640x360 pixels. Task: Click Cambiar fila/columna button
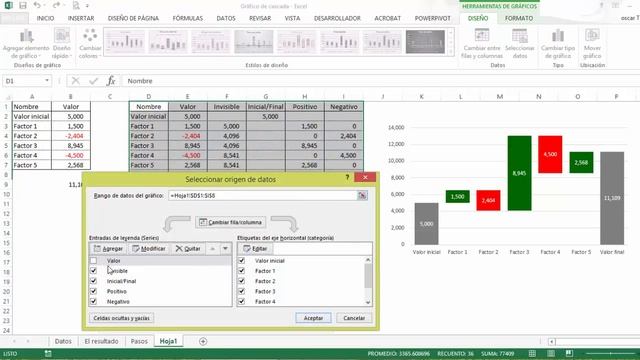tap(231, 222)
